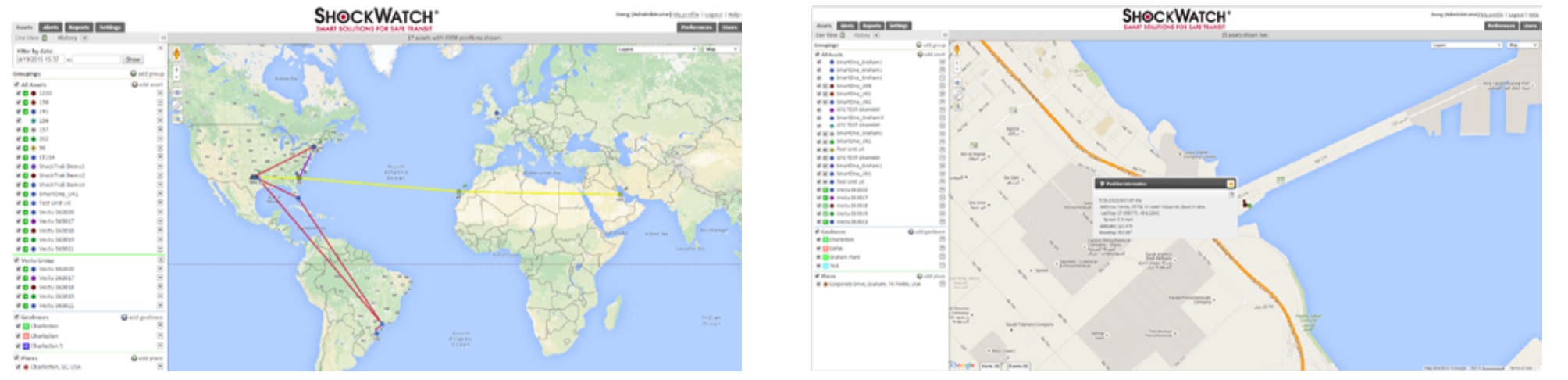
Task: Toggle the Vectu Group checkbox
Action: pyautogui.click(x=17, y=260)
